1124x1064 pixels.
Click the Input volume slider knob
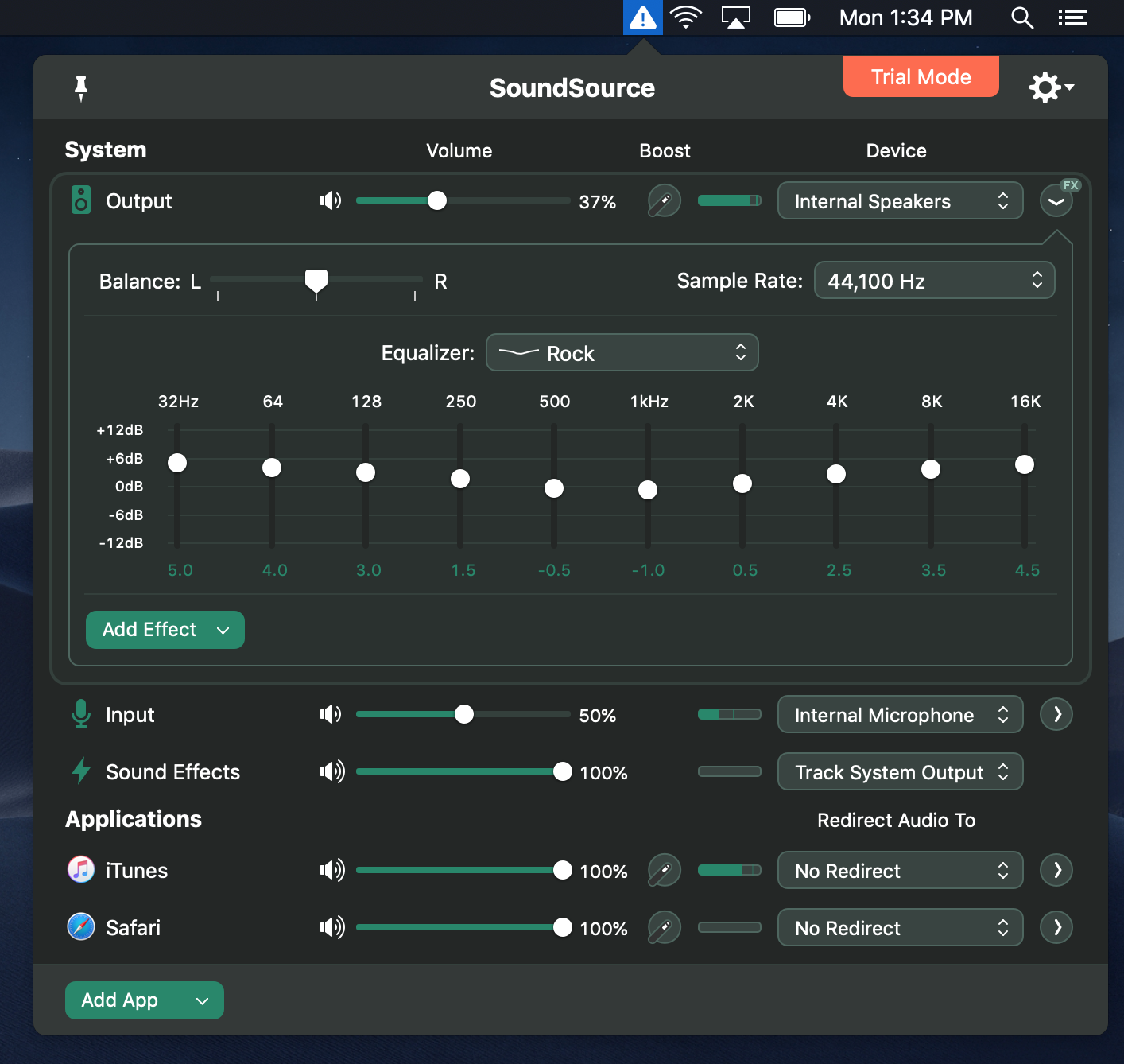coord(464,714)
